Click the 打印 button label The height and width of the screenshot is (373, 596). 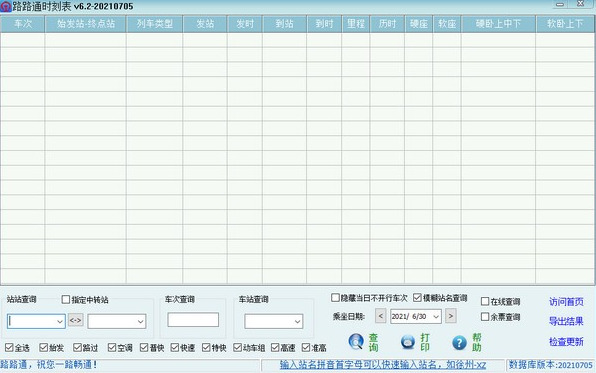click(425, 342)
